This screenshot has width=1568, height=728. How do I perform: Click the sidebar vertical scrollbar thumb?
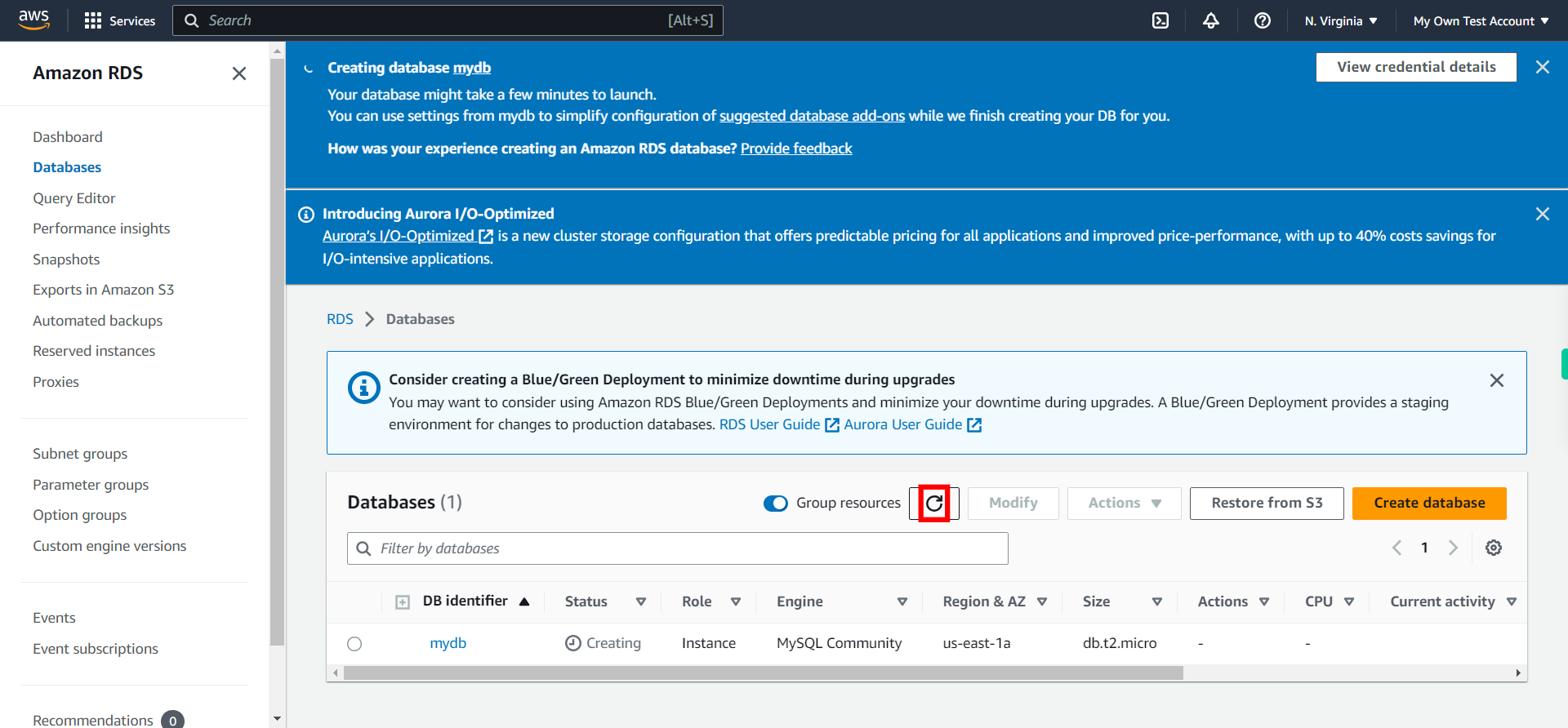click(x=277, y=351)
